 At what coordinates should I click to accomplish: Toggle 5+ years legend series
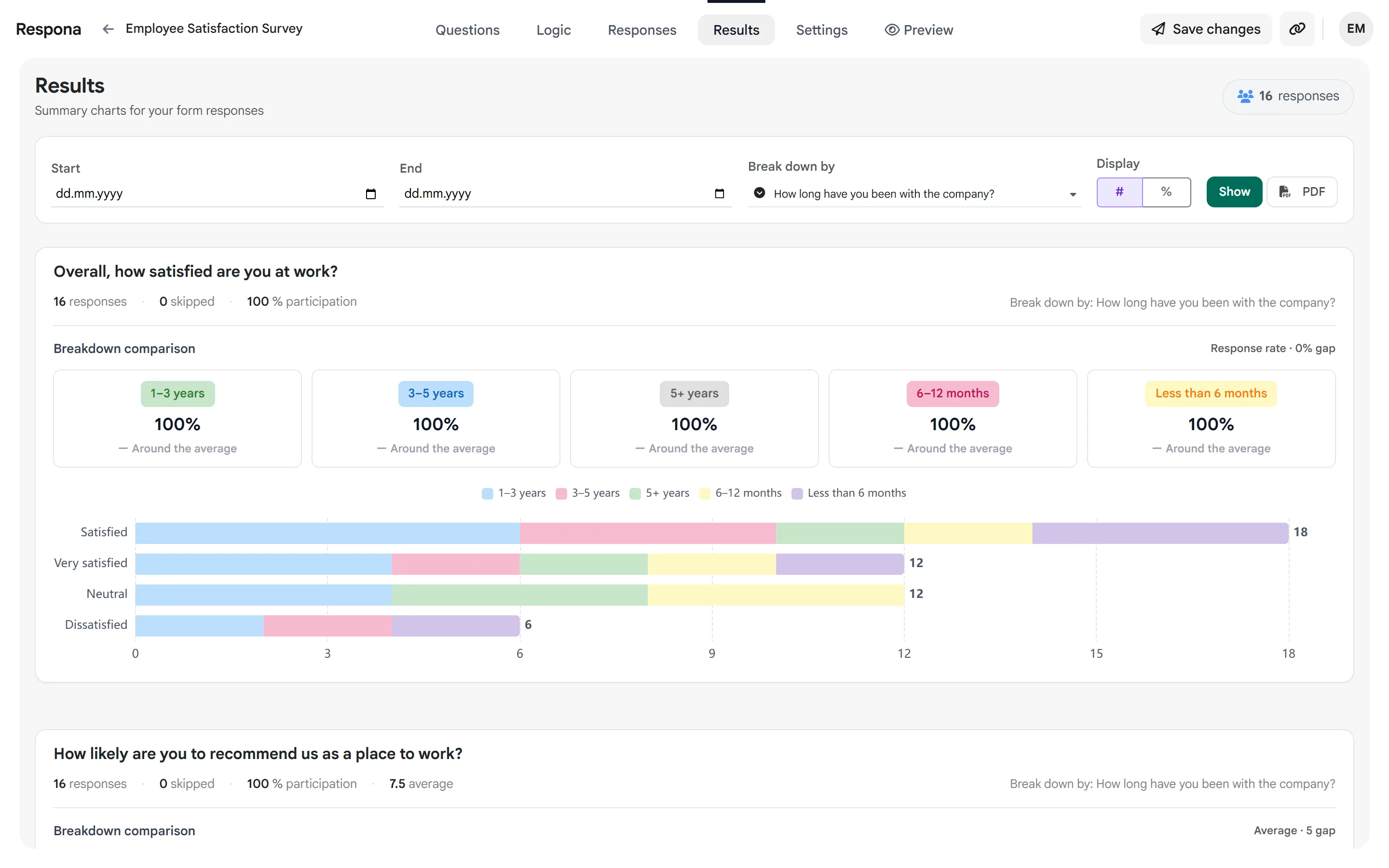[659, 493]
